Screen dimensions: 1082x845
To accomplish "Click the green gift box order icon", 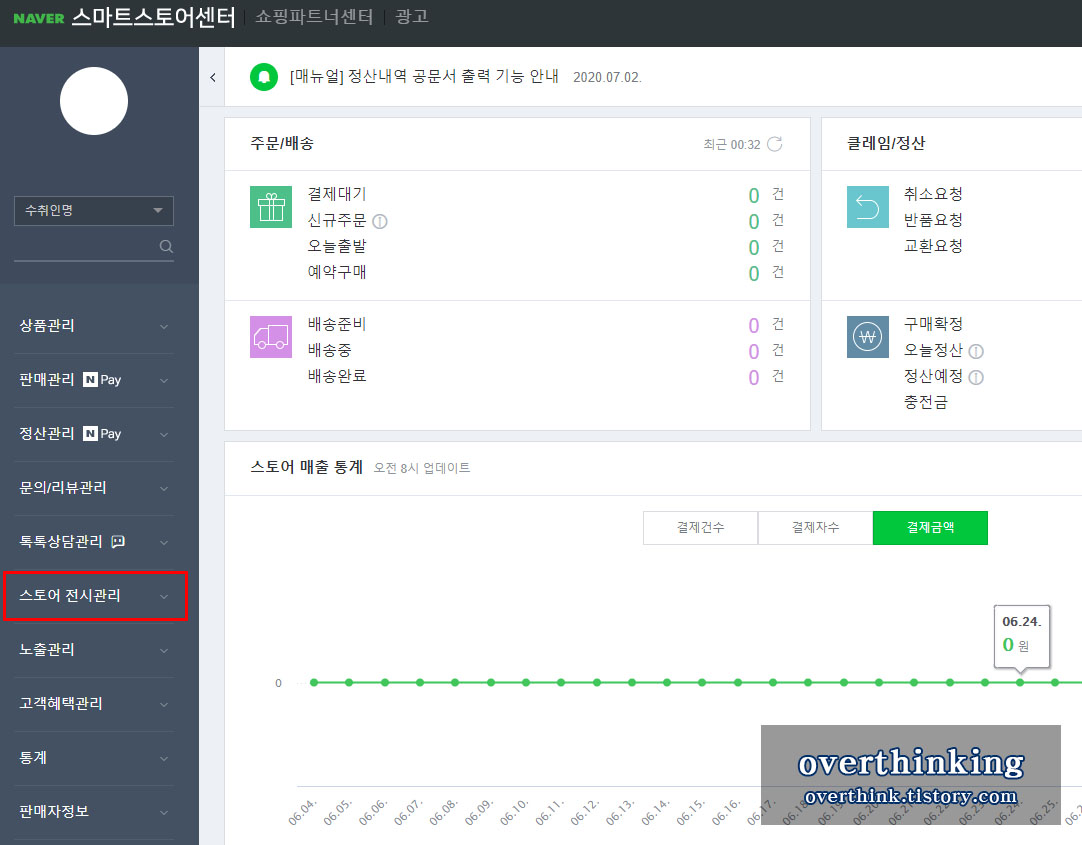I will [270, 207].
